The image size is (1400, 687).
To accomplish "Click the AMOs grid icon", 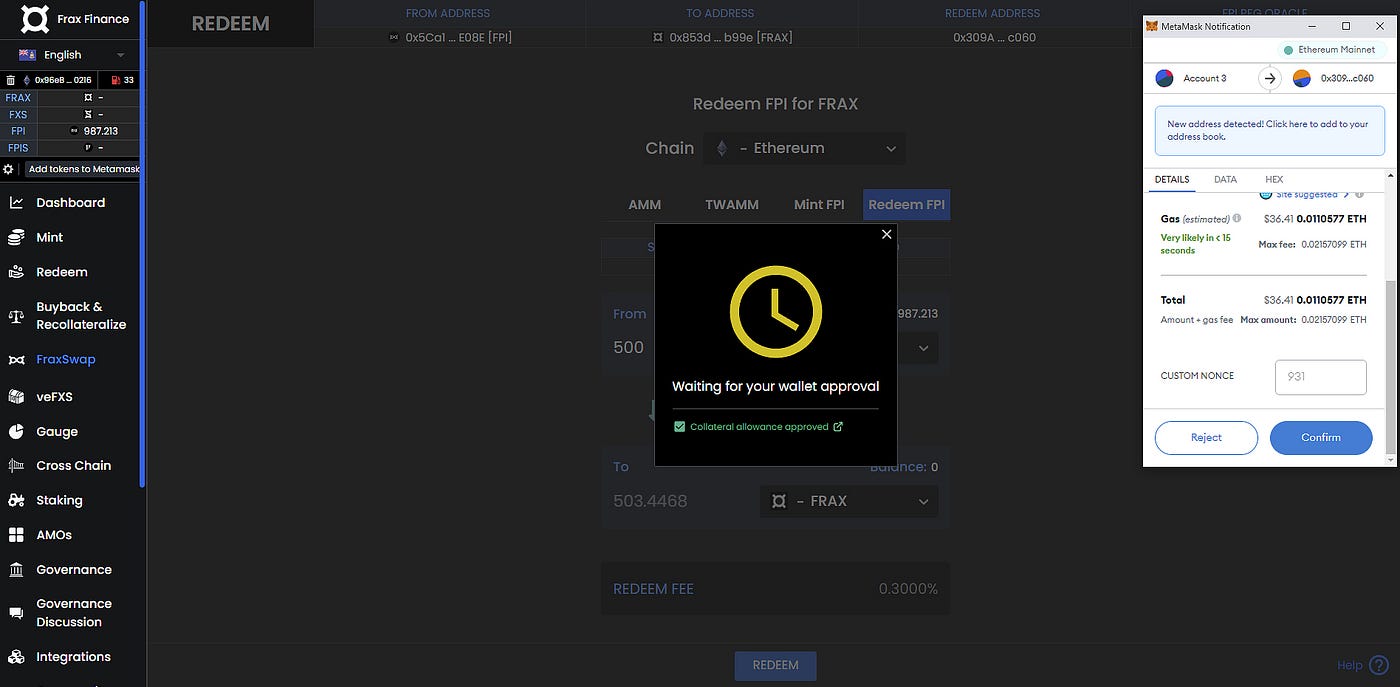I will coord(16,535).
